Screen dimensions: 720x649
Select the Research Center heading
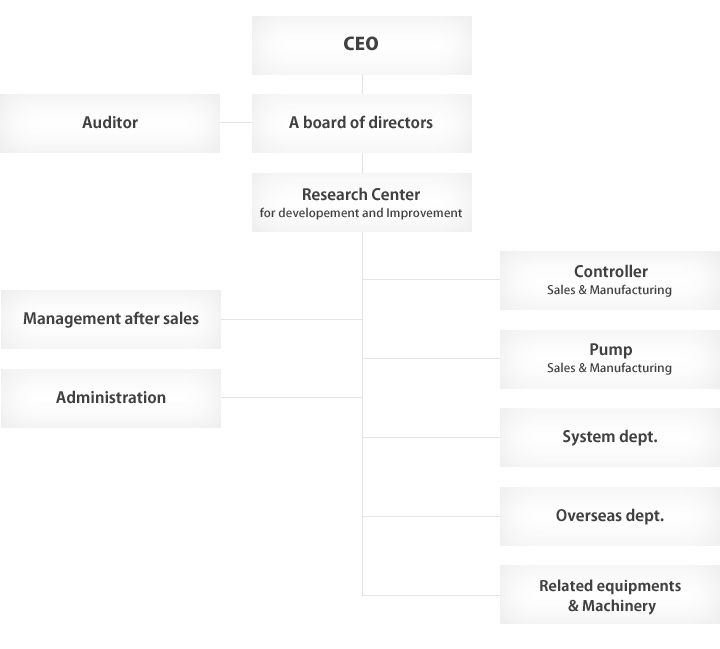[x=361, y=194]
